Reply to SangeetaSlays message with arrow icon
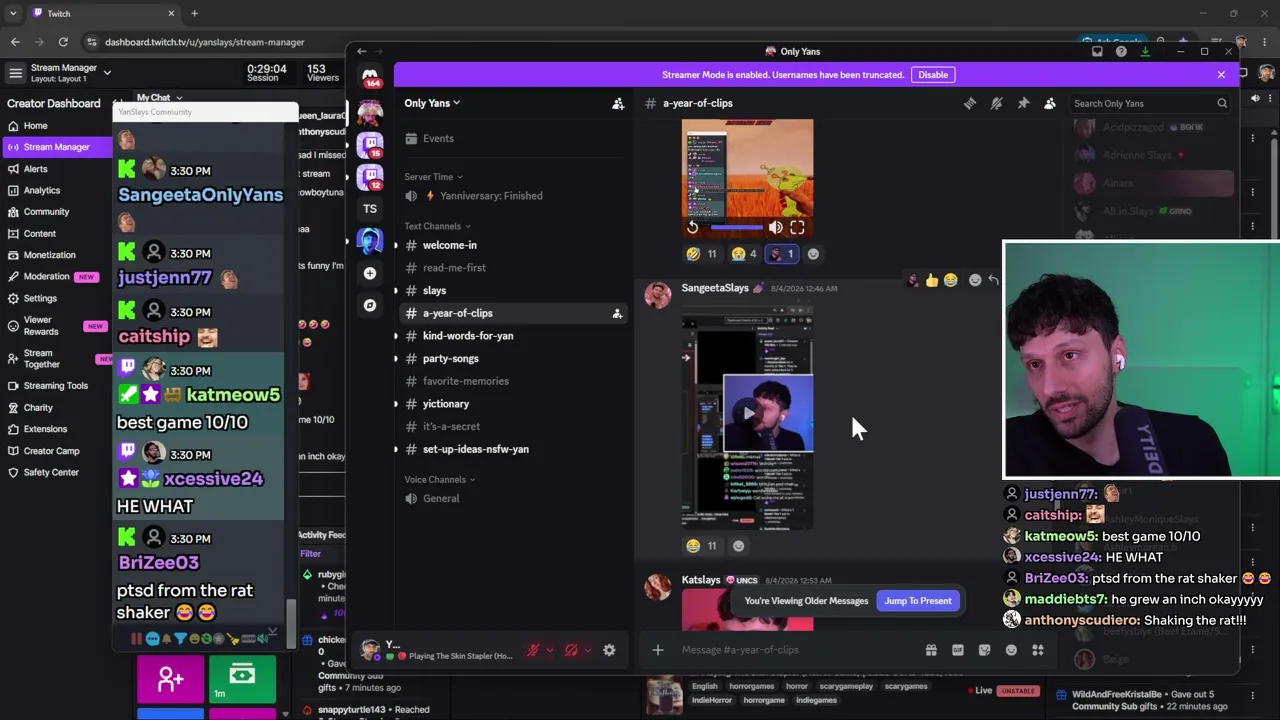The height and width of the screenshot is (720, 1280). 993,280
